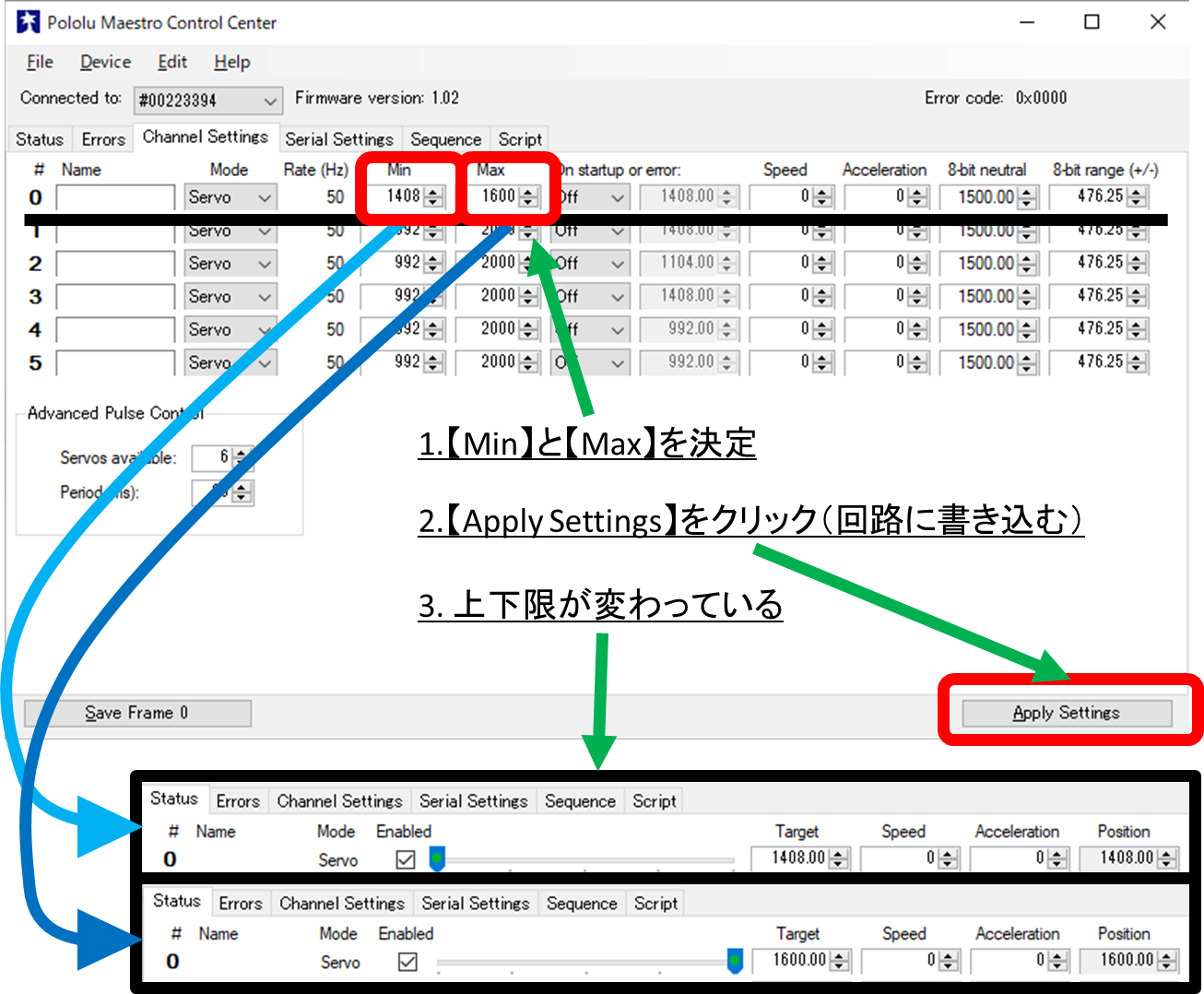The width and height of the screenshot is (1204, 994).
Task: Increase channel 0 Acceleration with up arrow
Action: pos(917,192)
